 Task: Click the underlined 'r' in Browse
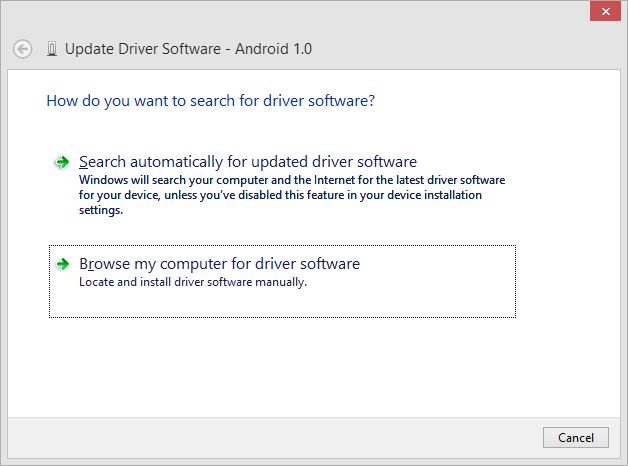tap(92, 265)
